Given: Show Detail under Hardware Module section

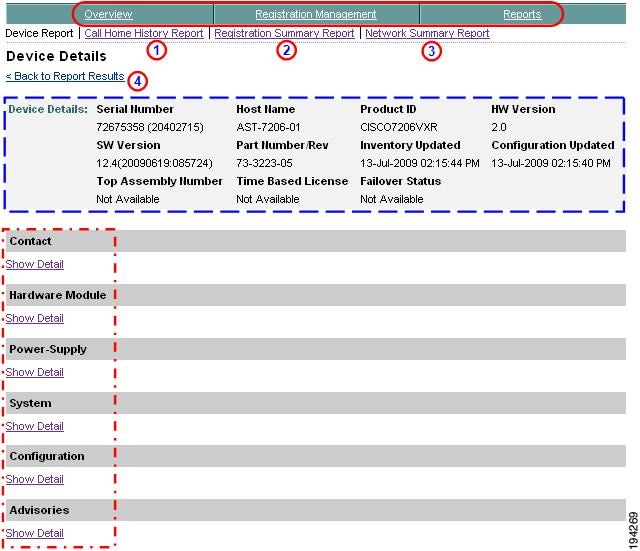Looking at the screenshot, I should point(35,318).
